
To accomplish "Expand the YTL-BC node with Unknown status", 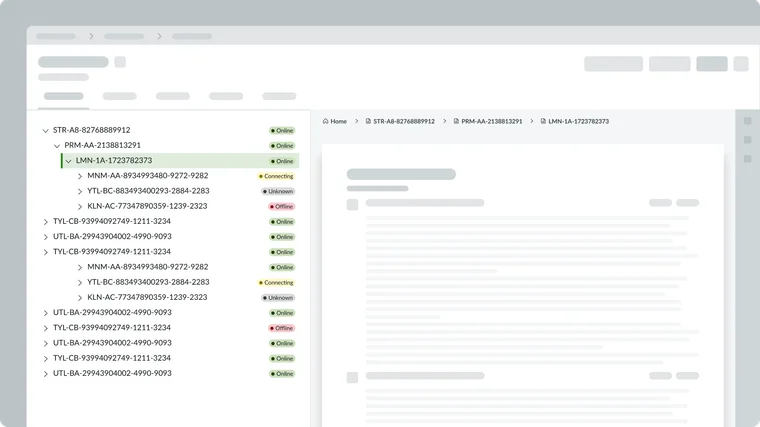I will tap(80, 191).
